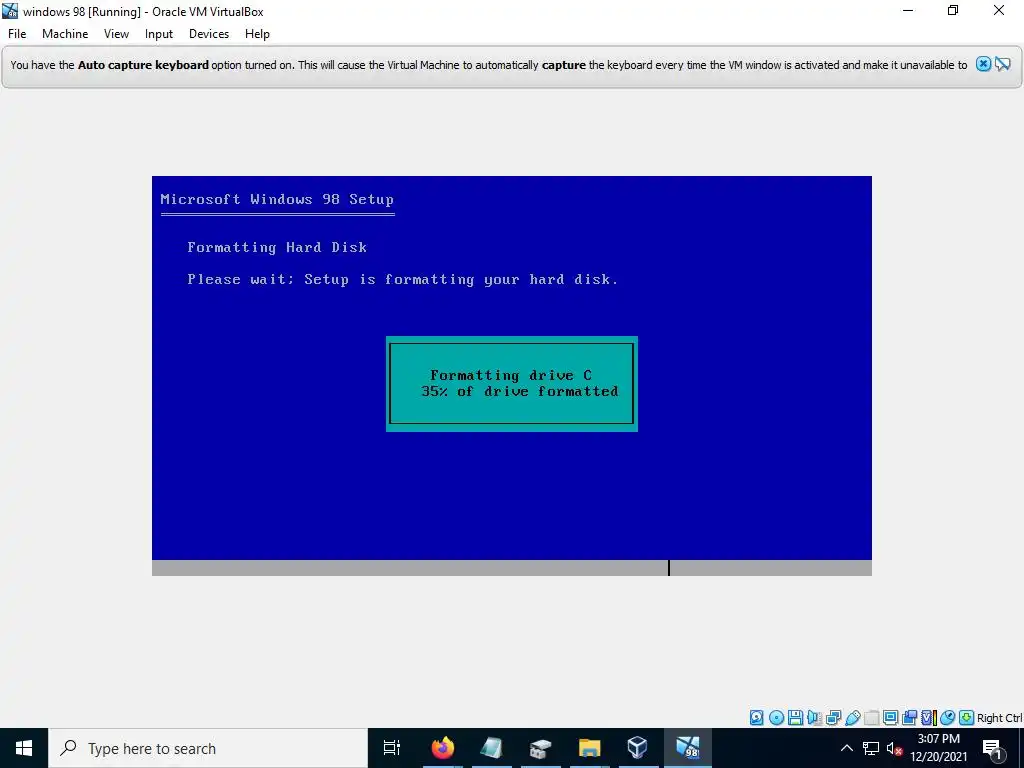
Task: Click the muted volume tray icon
Action: (x=894, y=748)
